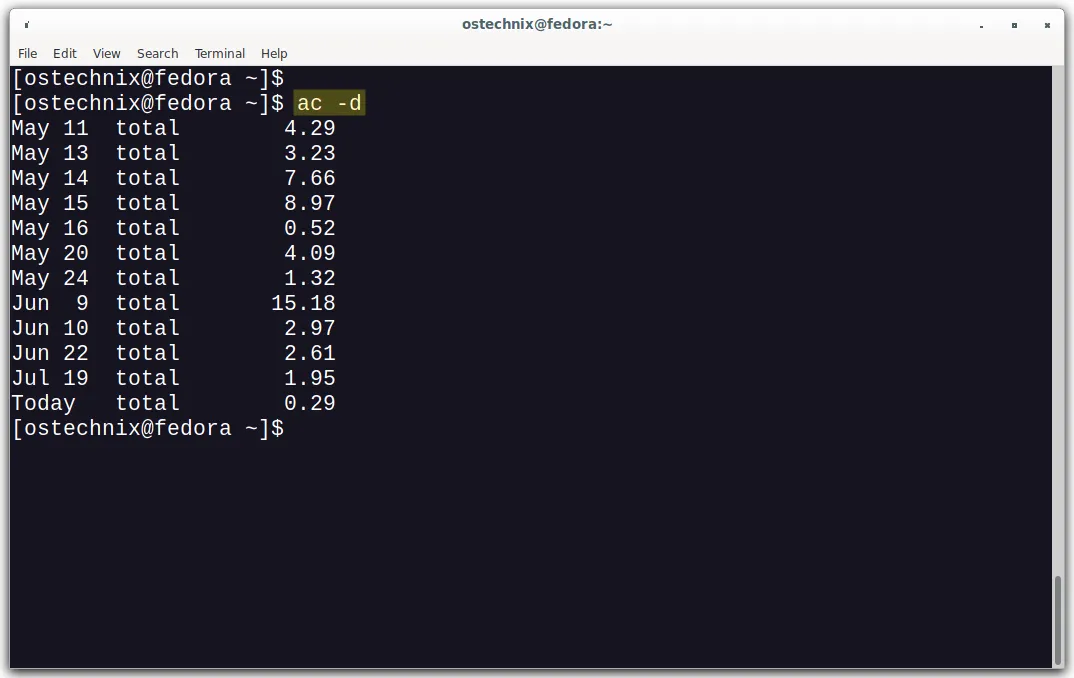Click the "Today" row label

coord(43,403)
